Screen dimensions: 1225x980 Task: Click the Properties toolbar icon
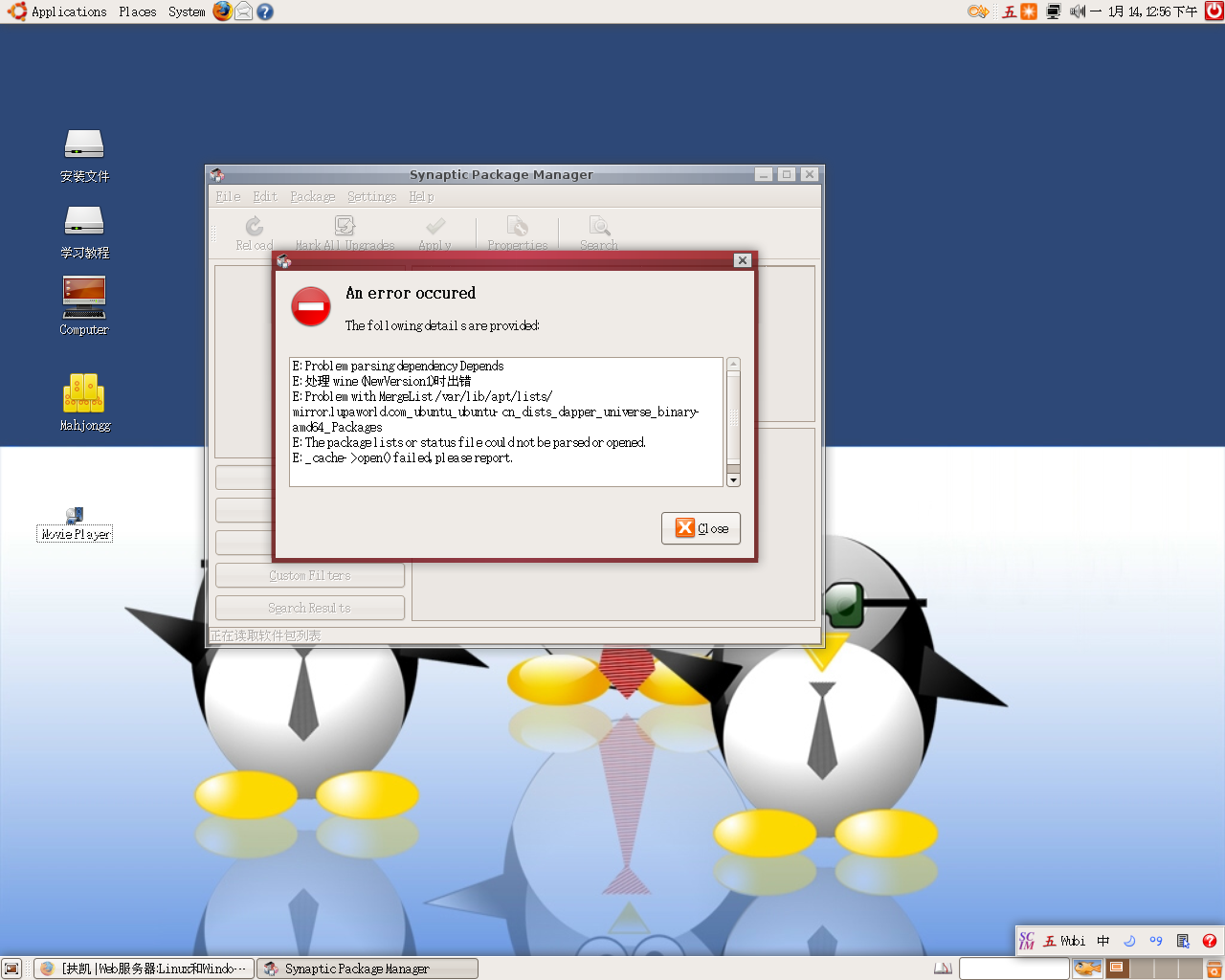(518, 233)
